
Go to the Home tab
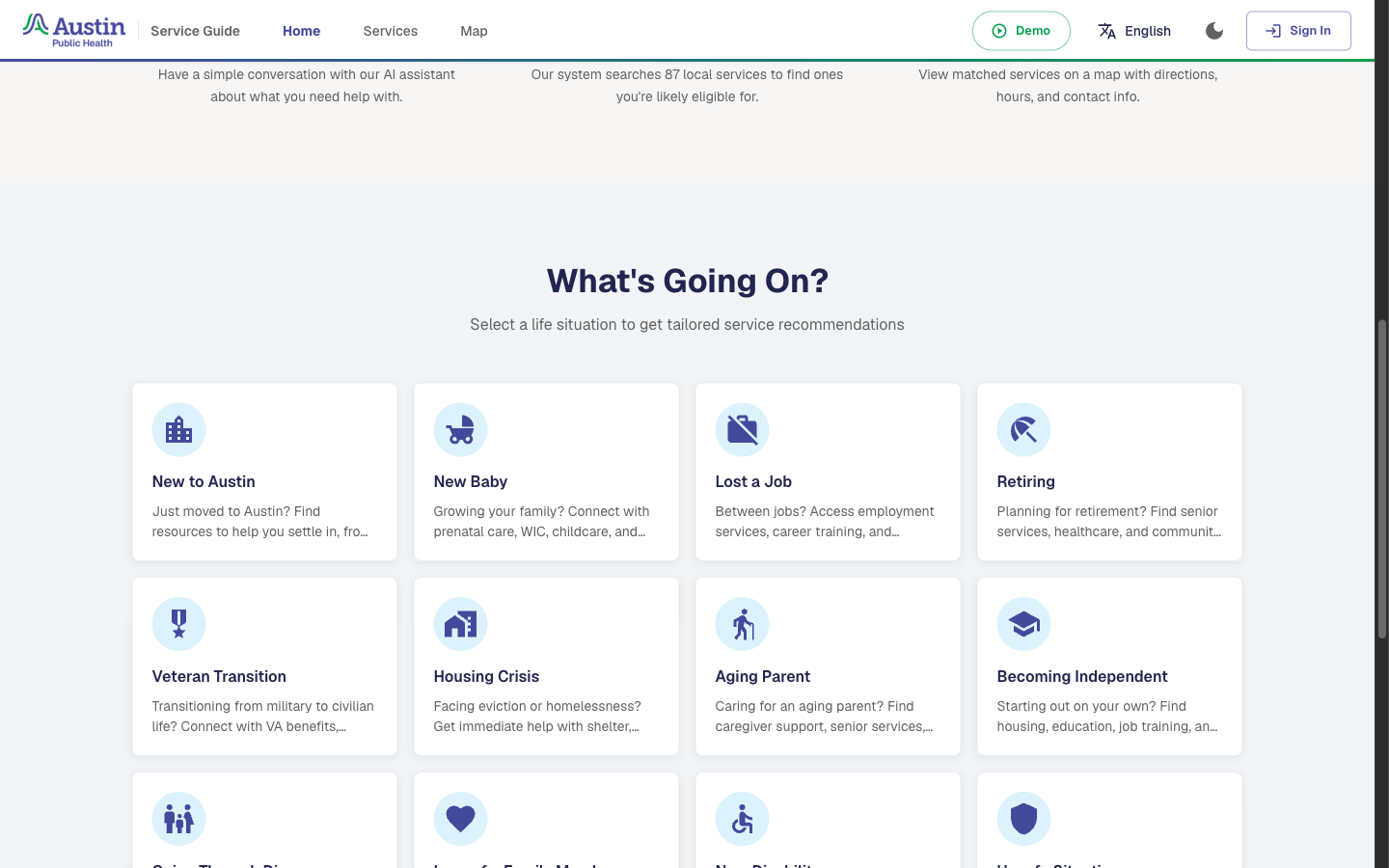301,31
